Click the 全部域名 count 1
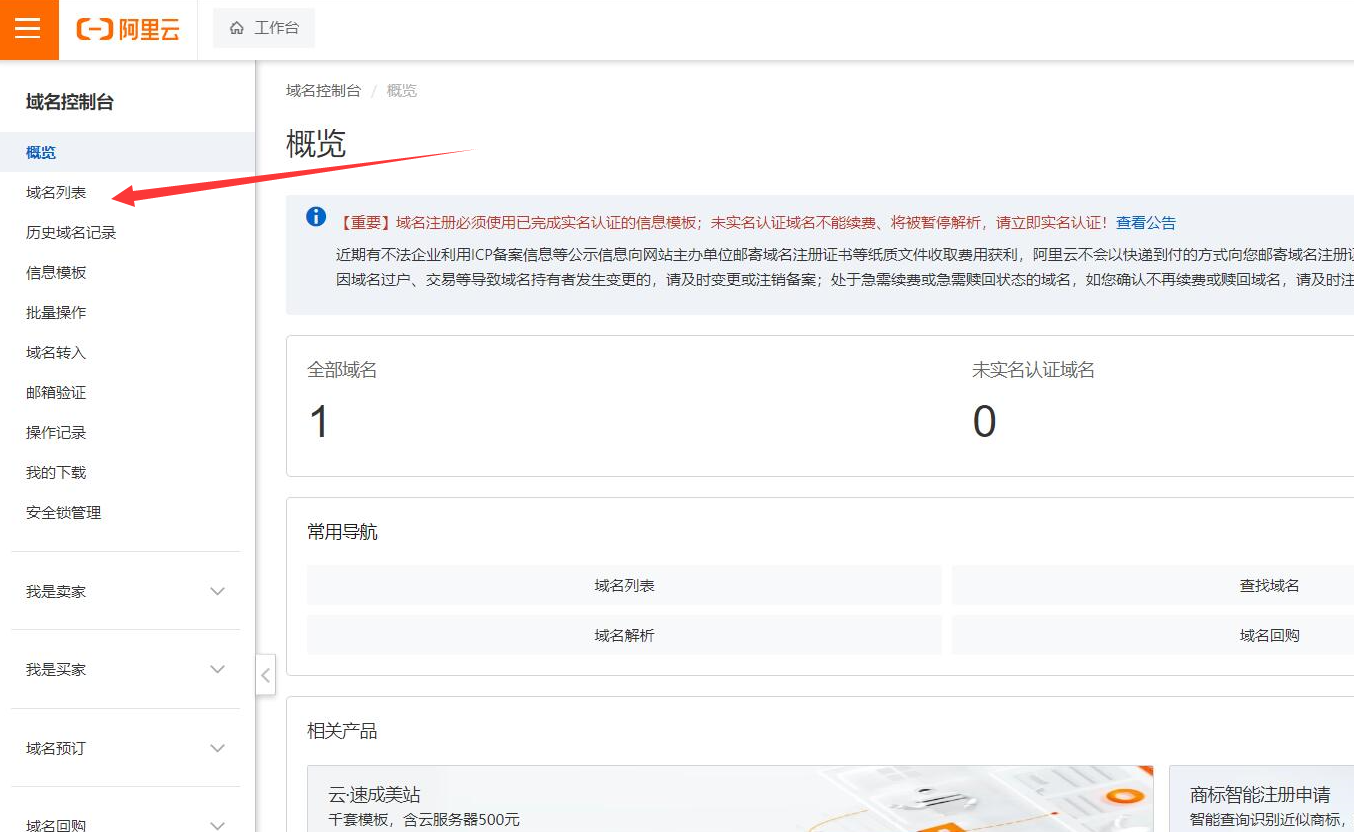 coord(319,422)
